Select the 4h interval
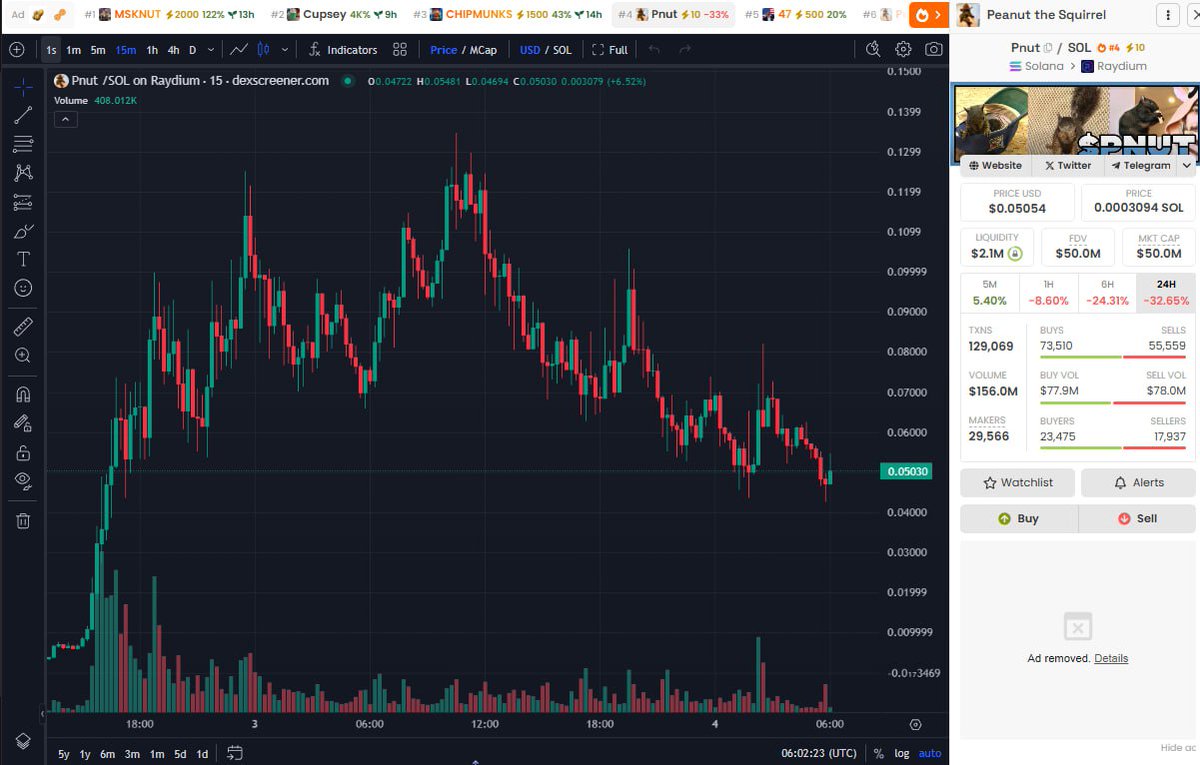The height and width of the screenshot is (765, 1200). (174, 50)
